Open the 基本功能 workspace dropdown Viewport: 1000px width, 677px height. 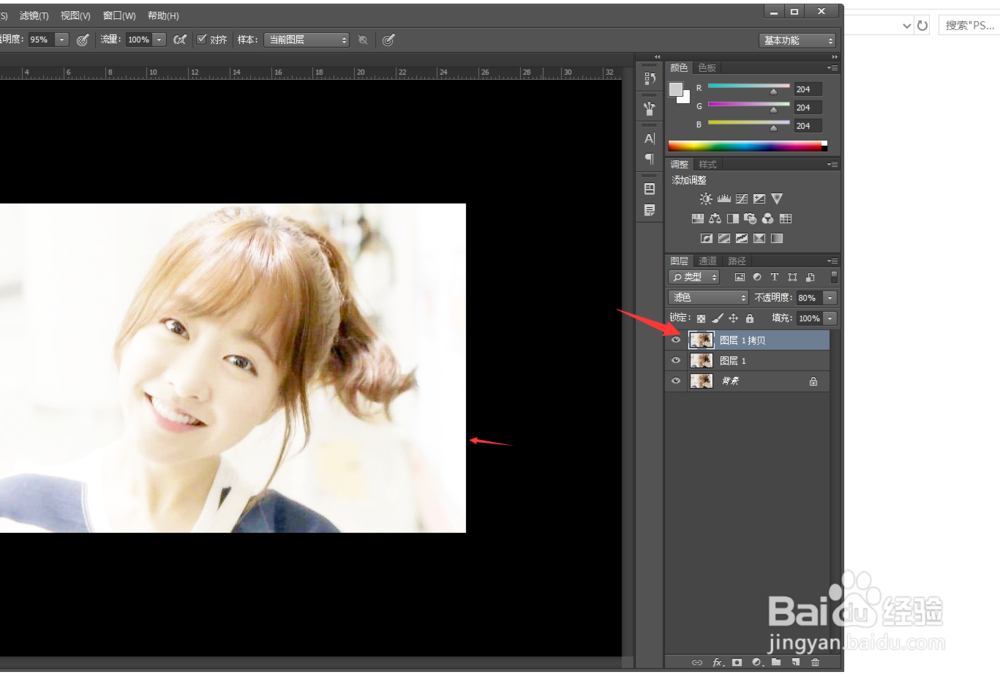click(x=797, y=40)
